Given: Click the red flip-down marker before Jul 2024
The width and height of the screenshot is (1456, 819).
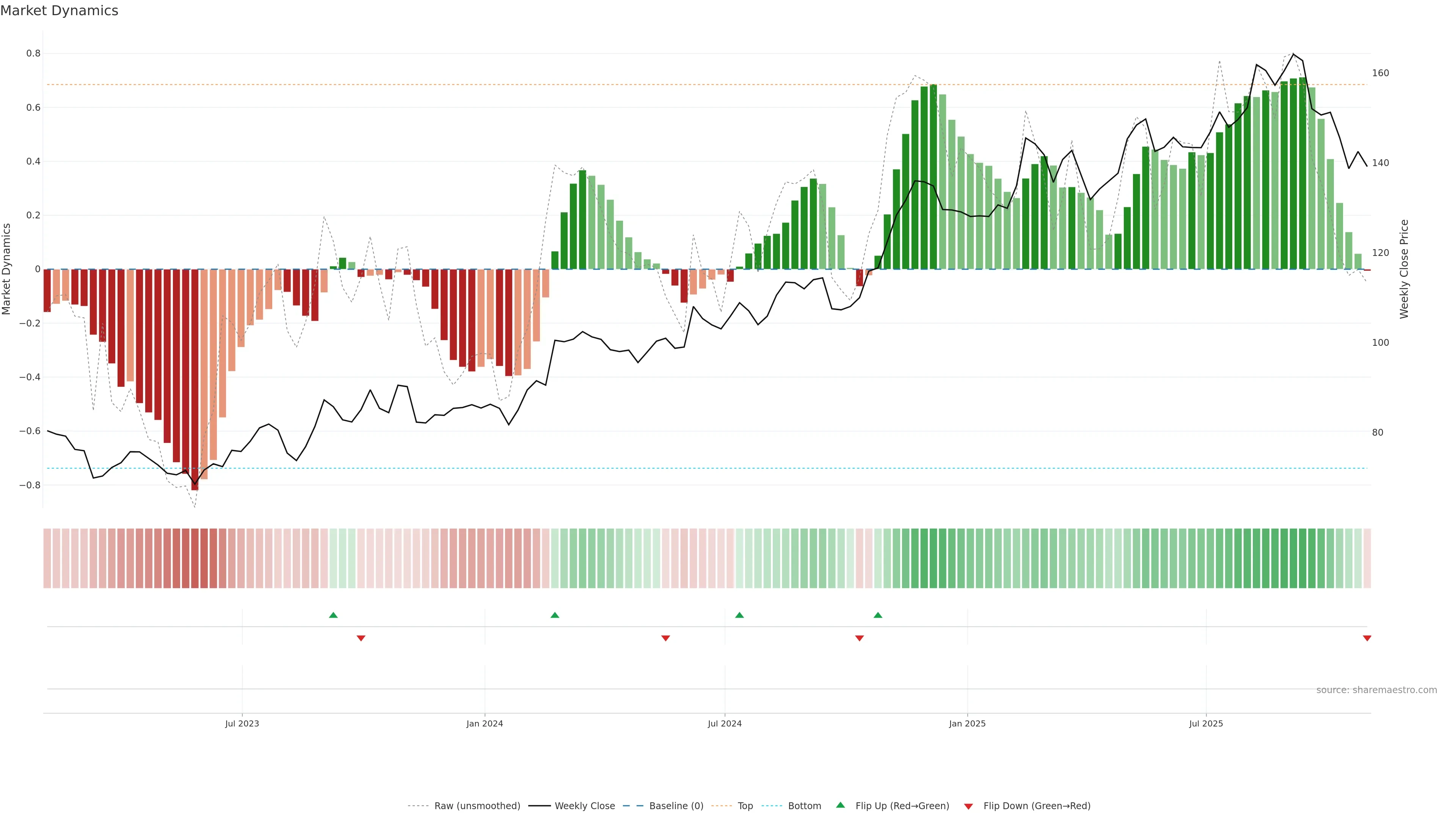Looking at the screenshot, I should 665,638.
